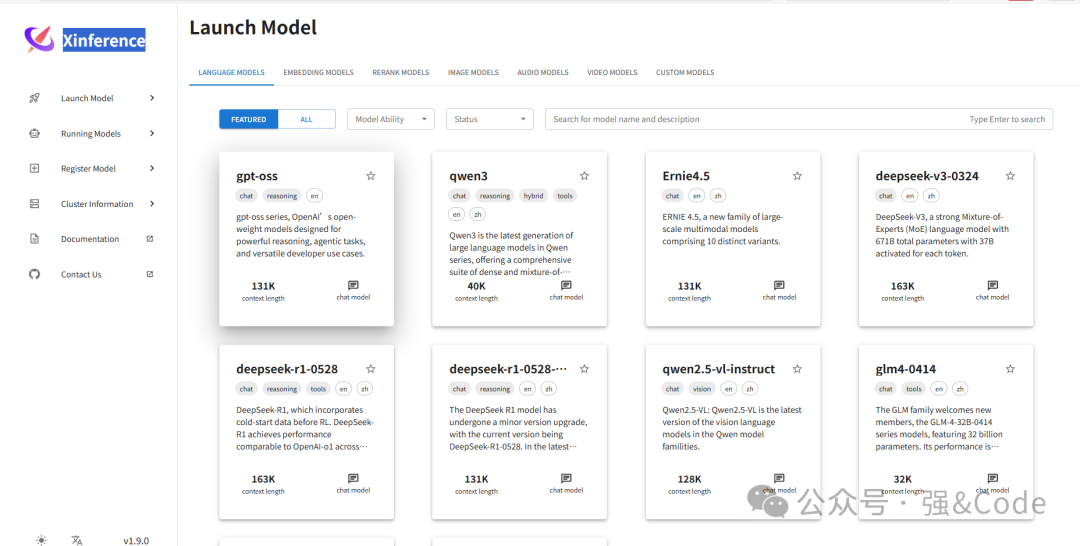This screenshot has height=546, width=1080.
Task: Click the Launch Model page heading
Action: pyautogui.click(x=253, y=28)
